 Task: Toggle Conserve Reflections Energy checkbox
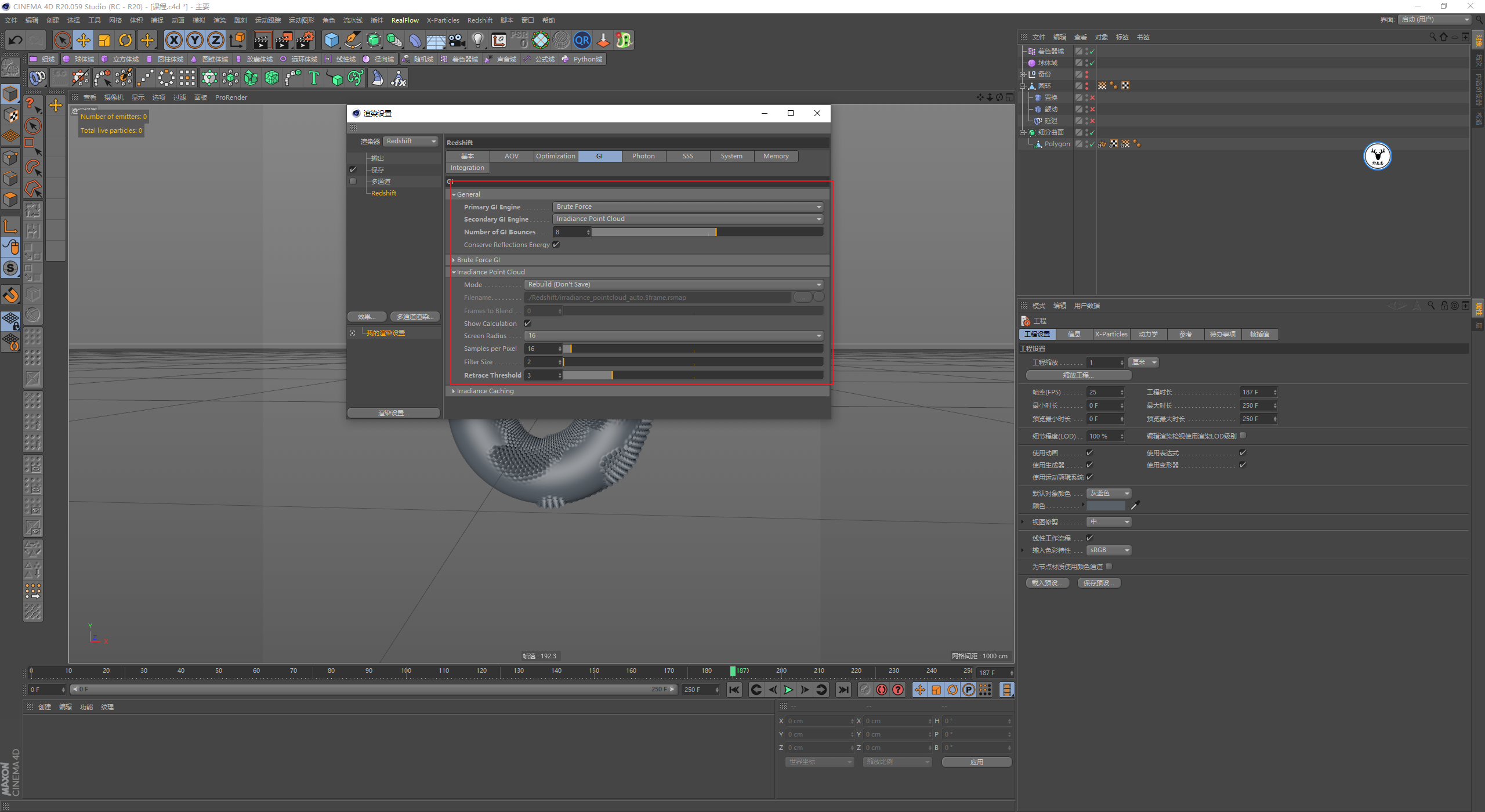[556, 245]
